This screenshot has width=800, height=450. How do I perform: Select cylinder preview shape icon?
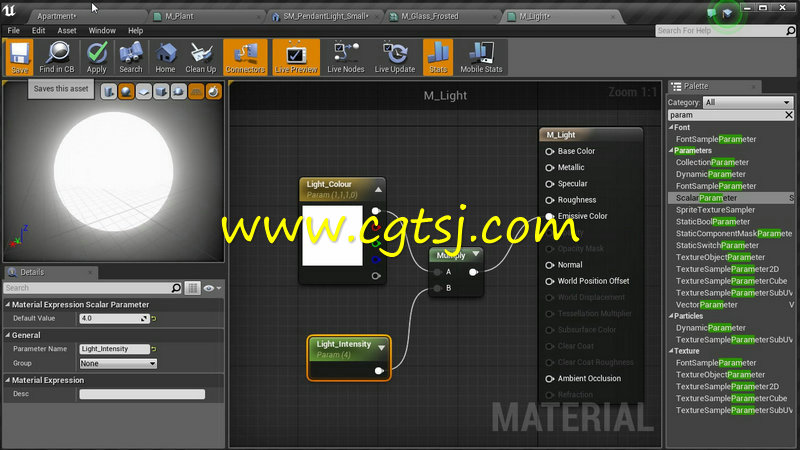coord(109,92)
